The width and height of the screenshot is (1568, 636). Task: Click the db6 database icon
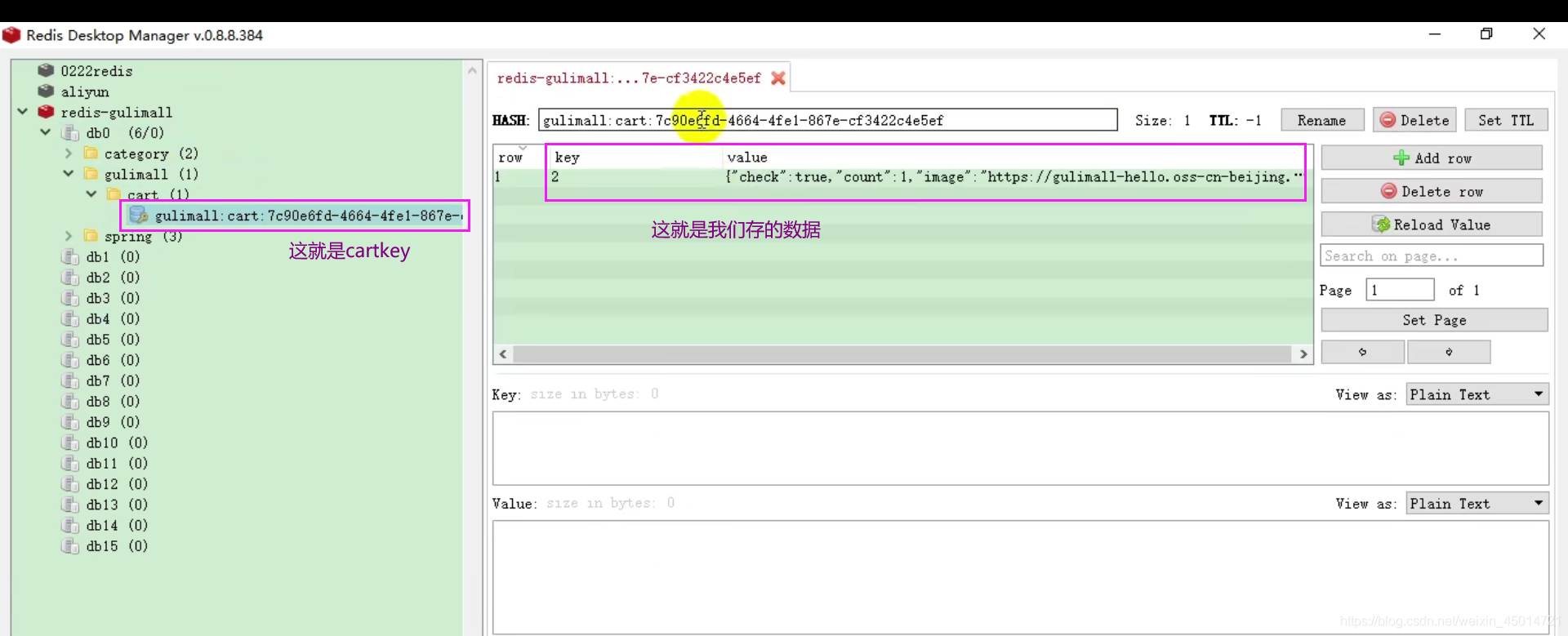(x=70, y=360)
